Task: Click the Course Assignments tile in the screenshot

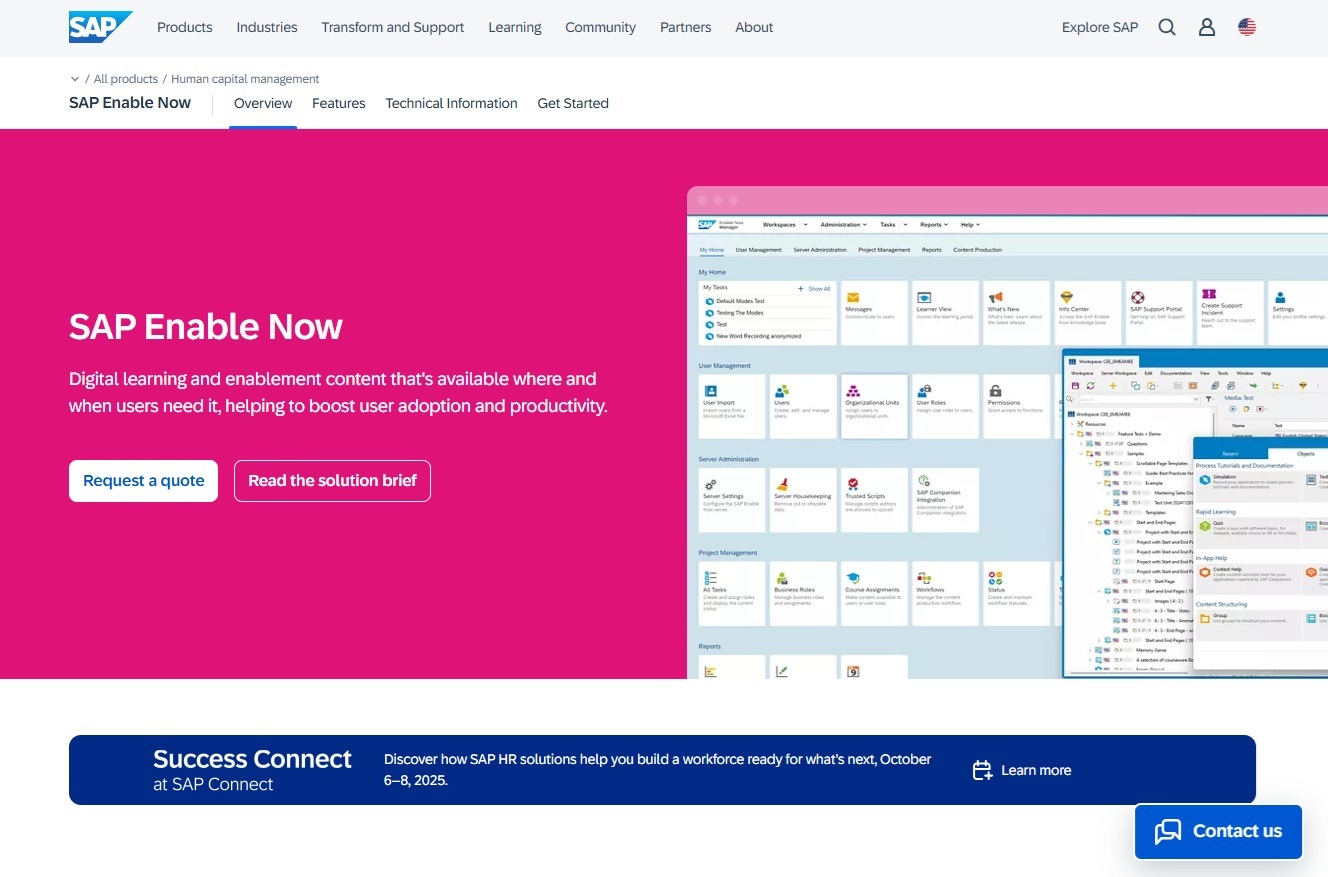Action: pos(874,593)
